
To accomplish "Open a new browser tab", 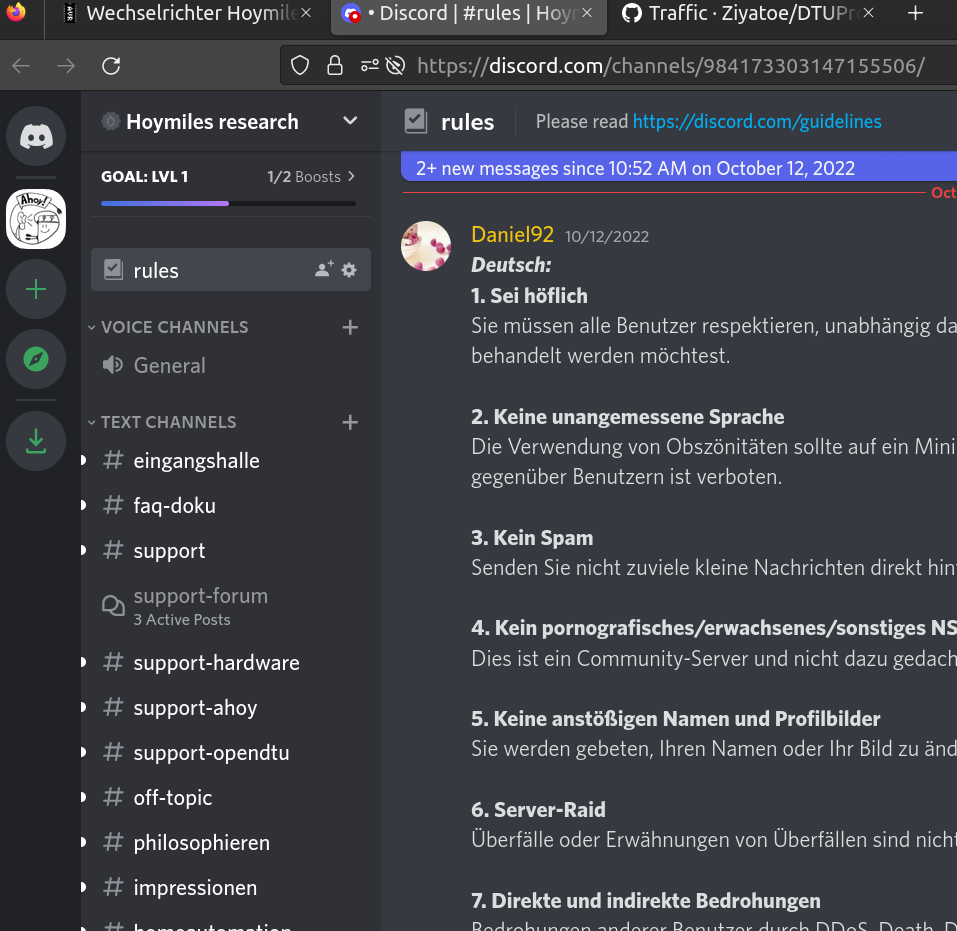I will (915, 13).
